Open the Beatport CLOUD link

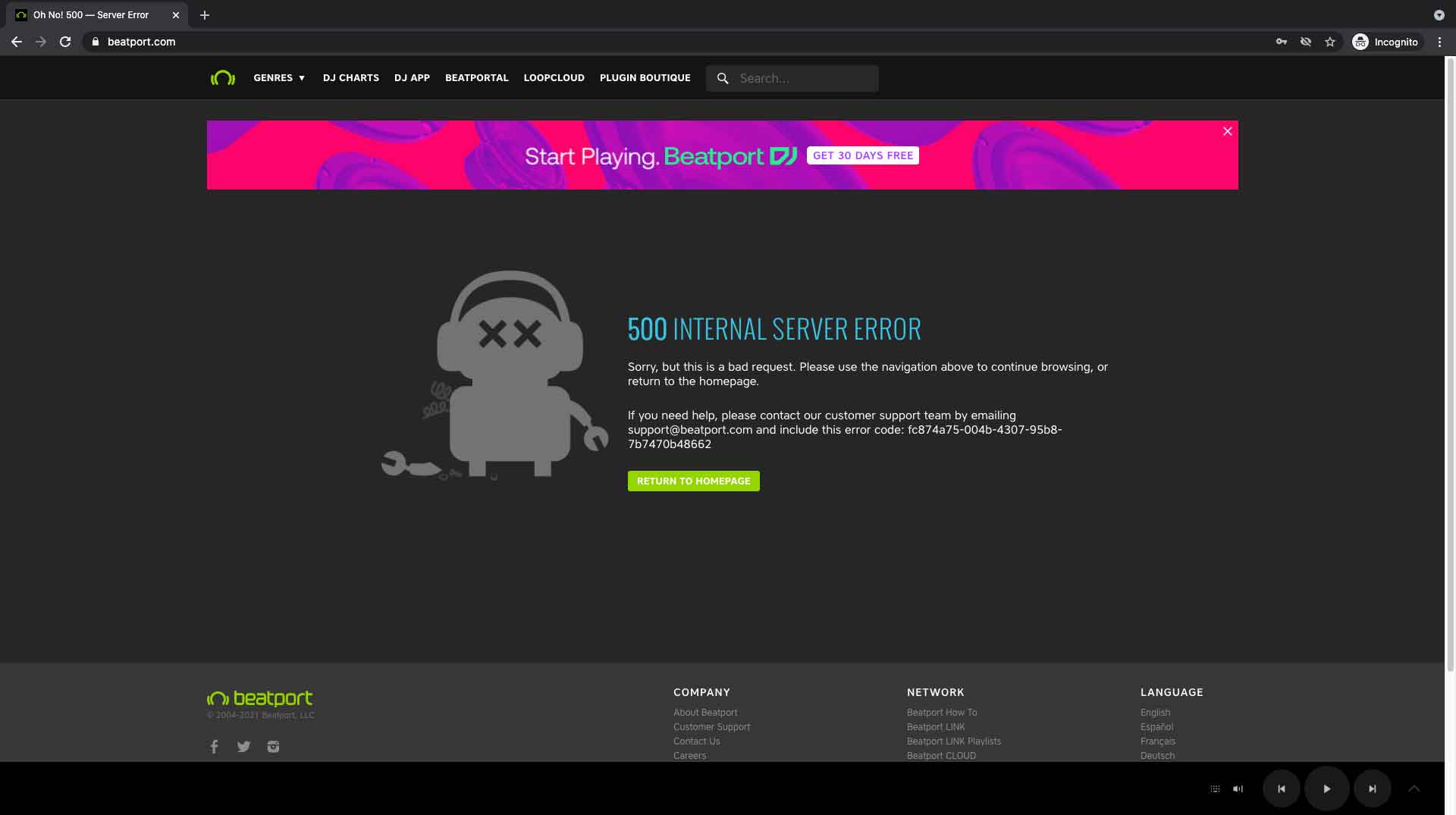pos(942,756)
